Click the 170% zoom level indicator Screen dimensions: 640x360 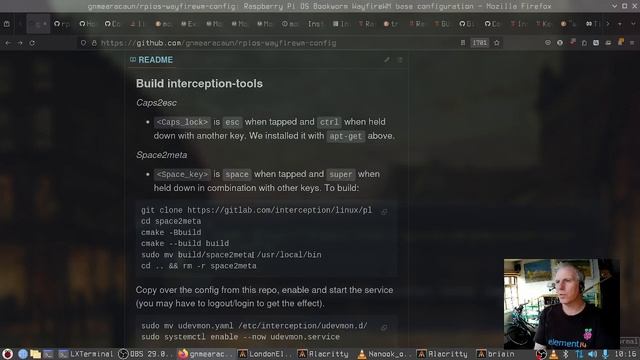(480, 43)
